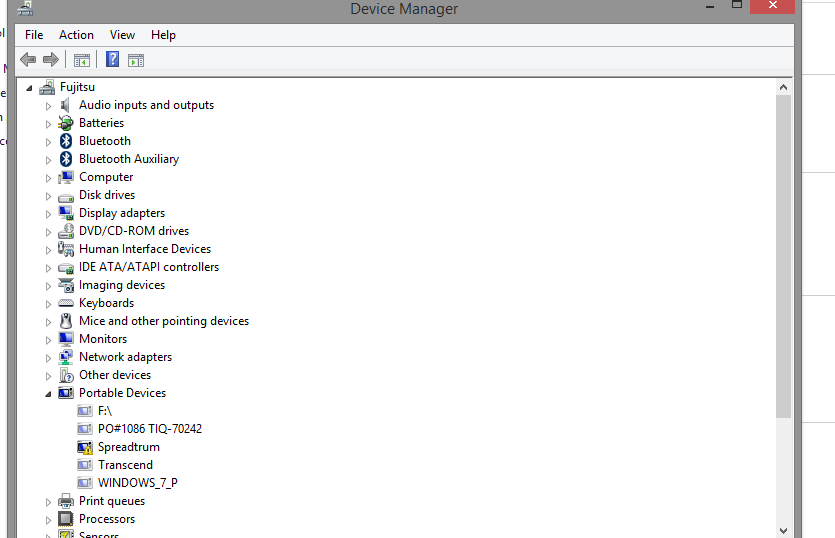
Task: Collapse the Fujitsu root node
Action: coord(29,88)
